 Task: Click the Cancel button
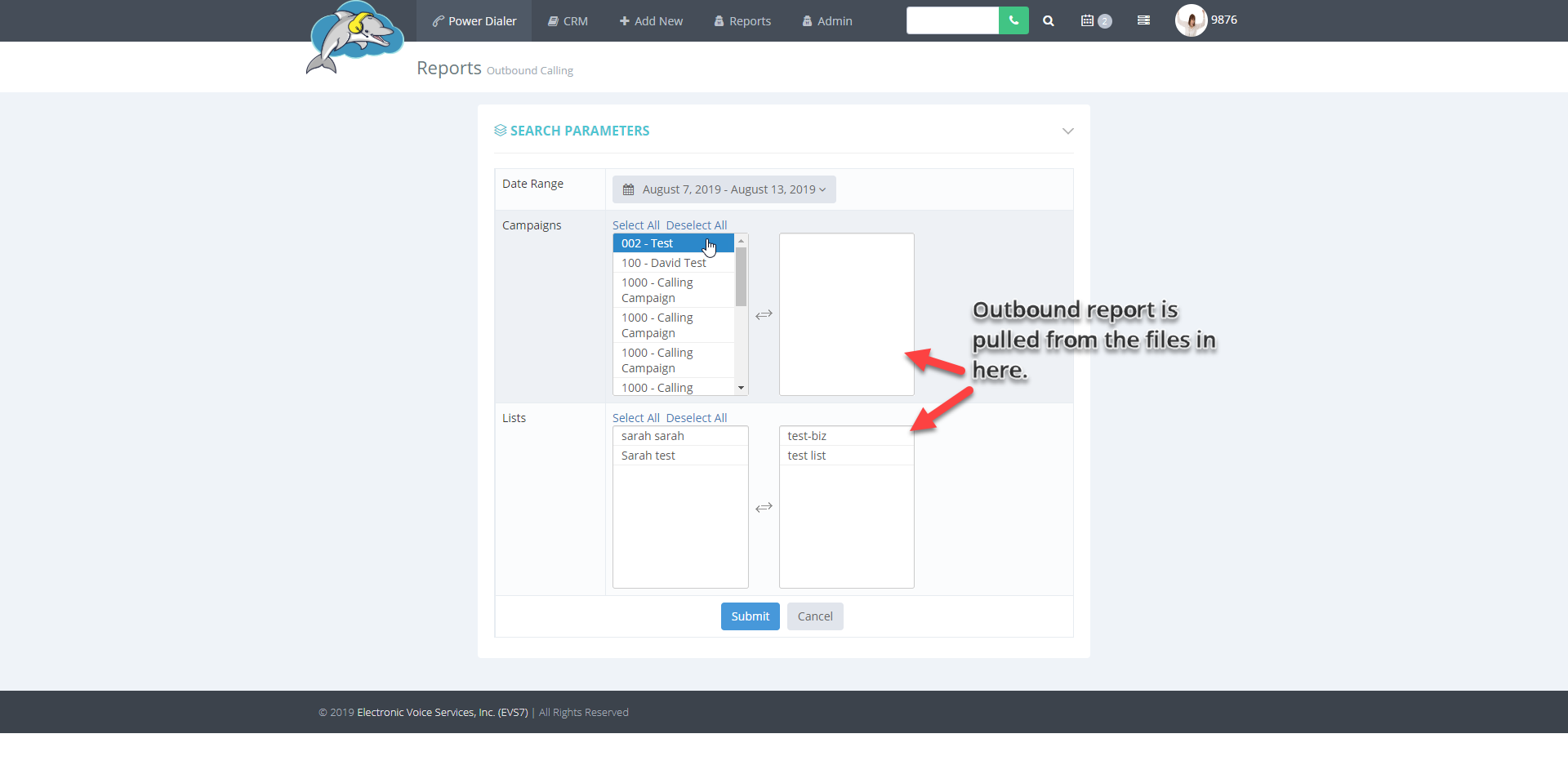tap(815, 616)
